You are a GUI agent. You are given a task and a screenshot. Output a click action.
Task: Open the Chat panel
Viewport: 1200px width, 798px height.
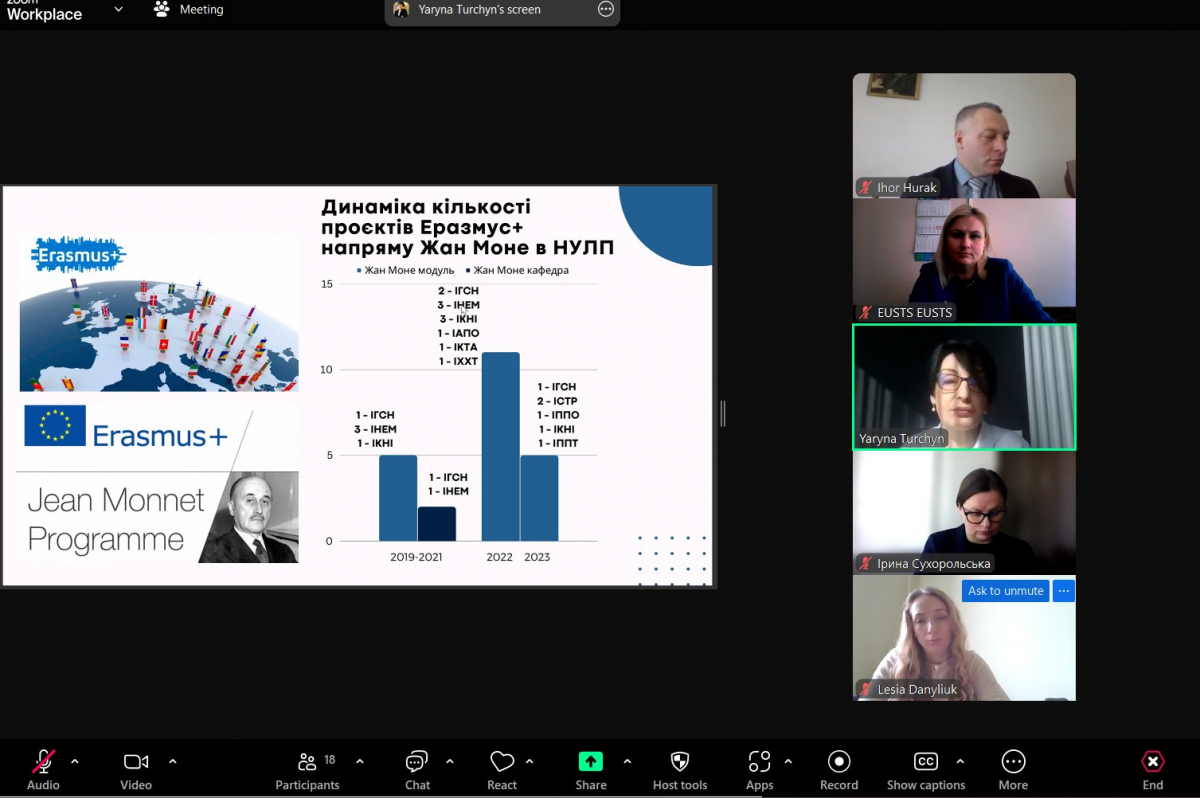pyautogui.click(x=417, y=762)
